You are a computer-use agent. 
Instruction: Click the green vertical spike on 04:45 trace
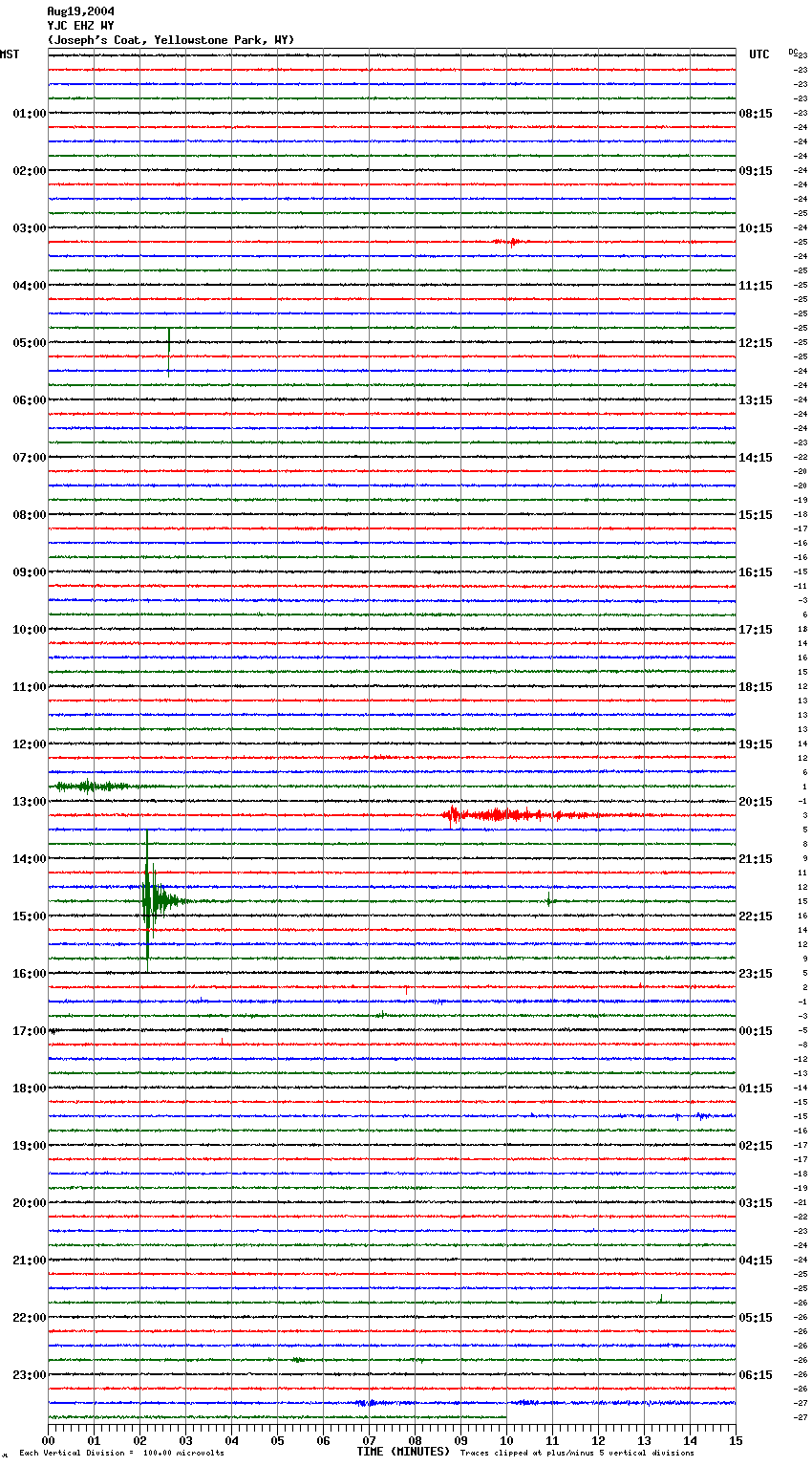pos(169,352)
